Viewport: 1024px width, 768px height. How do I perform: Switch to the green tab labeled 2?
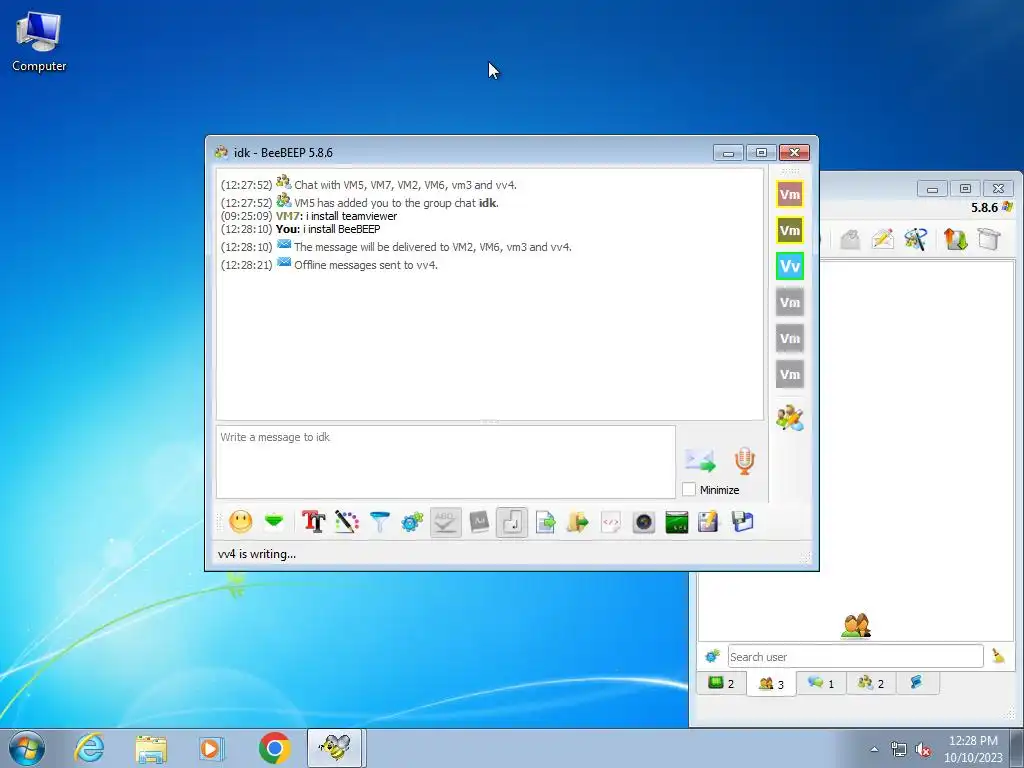coord(721,683)
